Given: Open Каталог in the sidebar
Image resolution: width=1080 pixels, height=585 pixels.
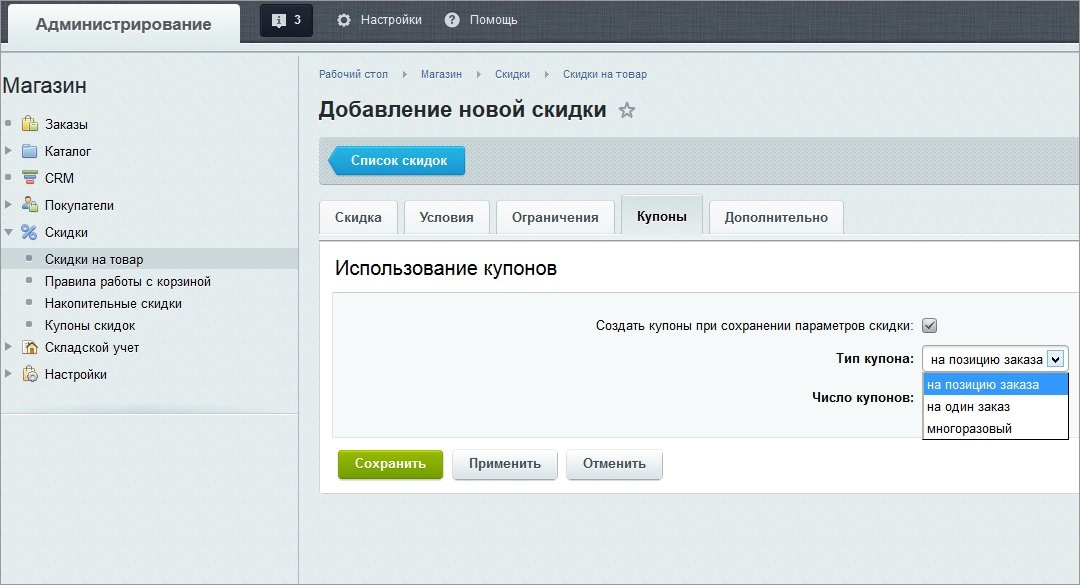Looking at the screenshot, I should point(68,151).
